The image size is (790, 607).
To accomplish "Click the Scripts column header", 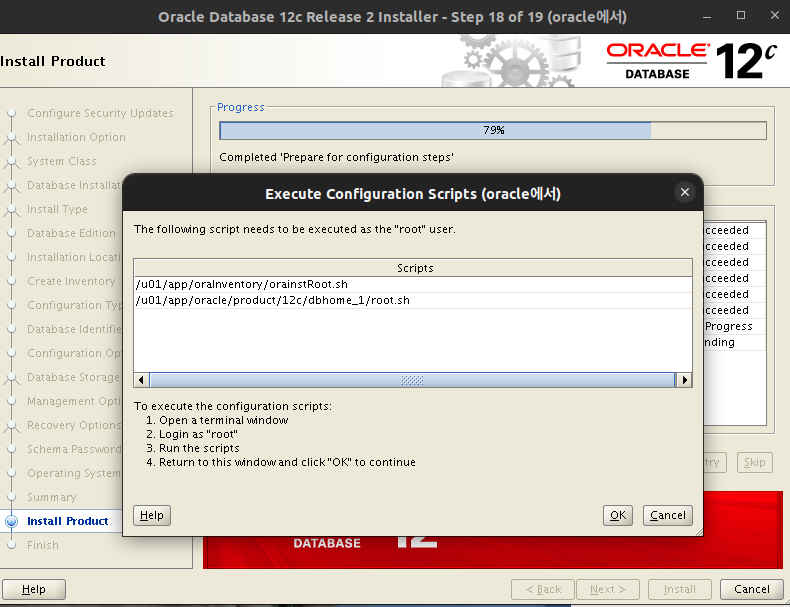I will click(x=413, y=268).
